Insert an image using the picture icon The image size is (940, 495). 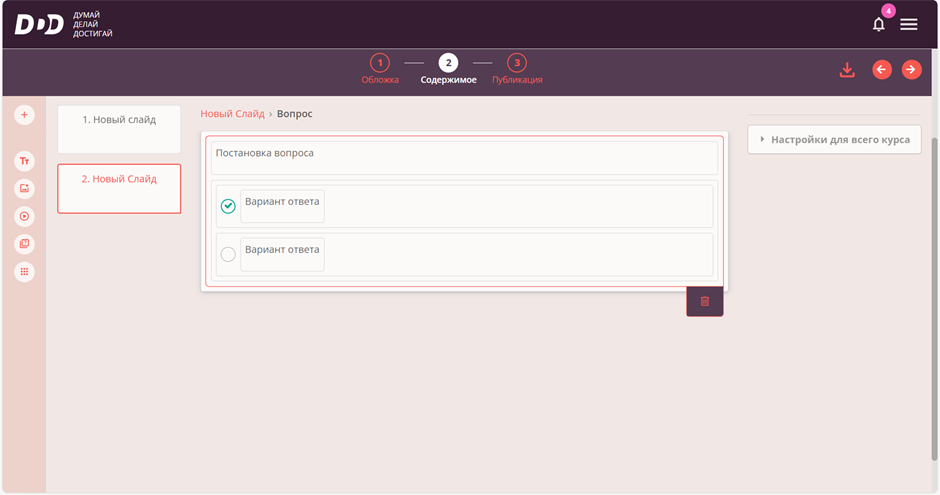25,188
